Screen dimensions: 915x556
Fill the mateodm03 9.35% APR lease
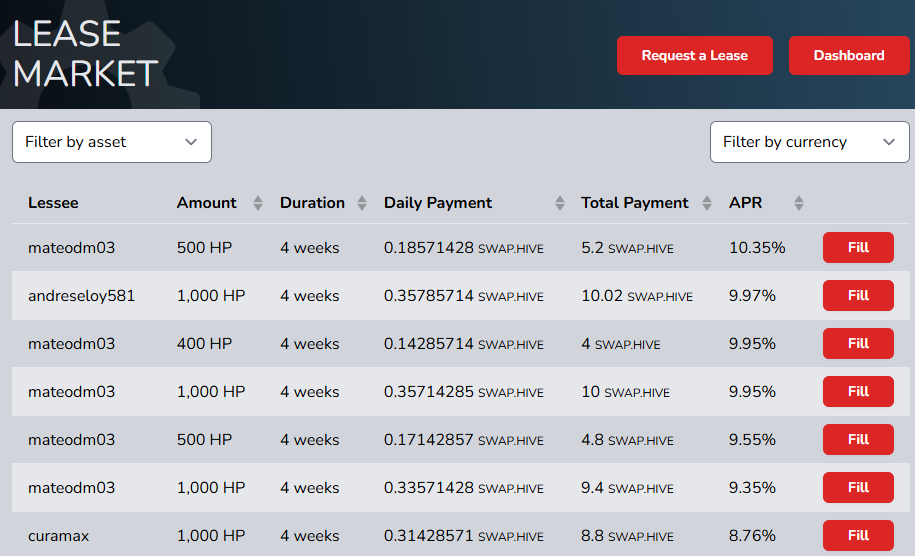(858, 487)
